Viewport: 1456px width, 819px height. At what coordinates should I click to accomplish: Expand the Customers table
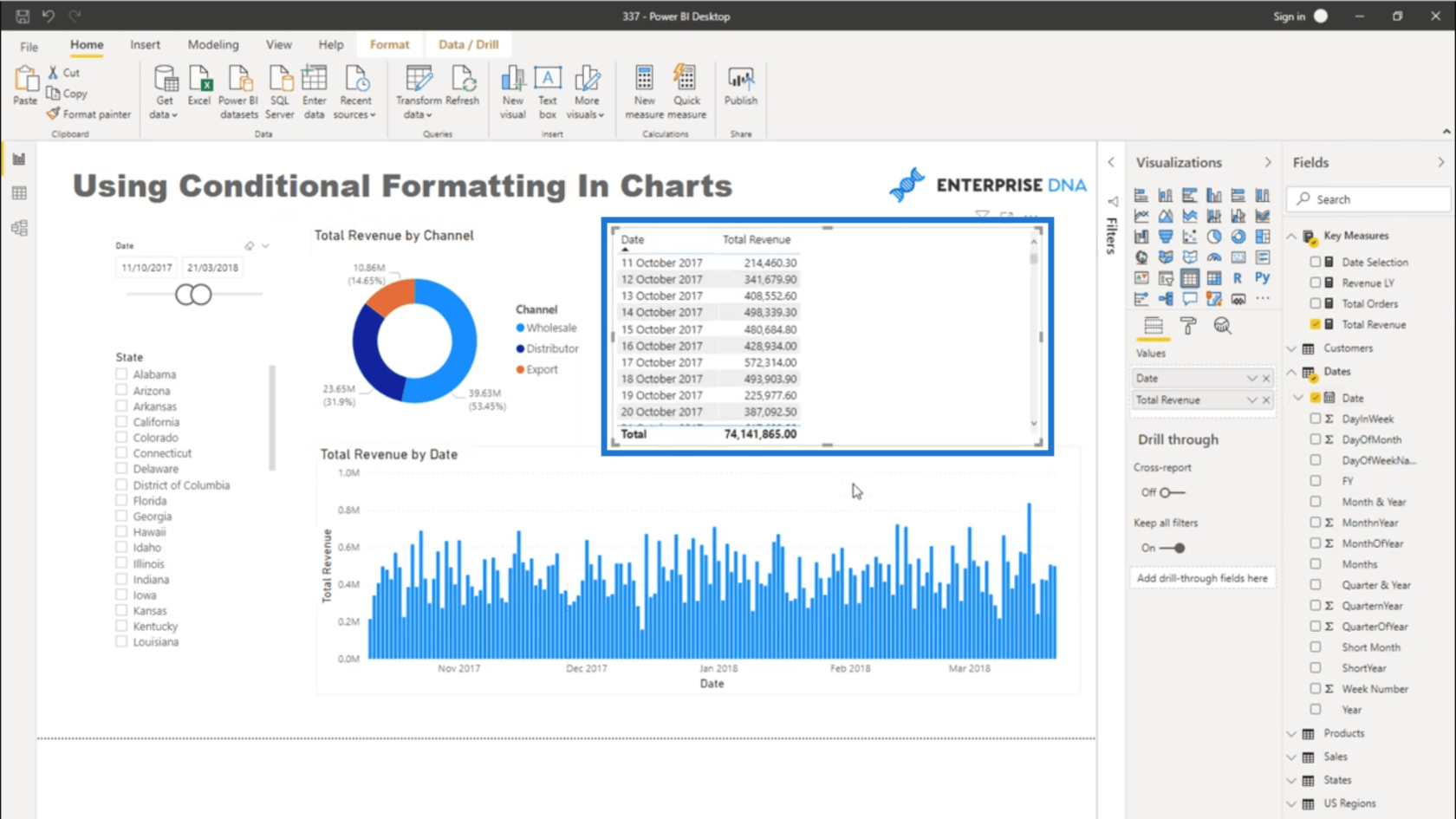point(1291,348)
